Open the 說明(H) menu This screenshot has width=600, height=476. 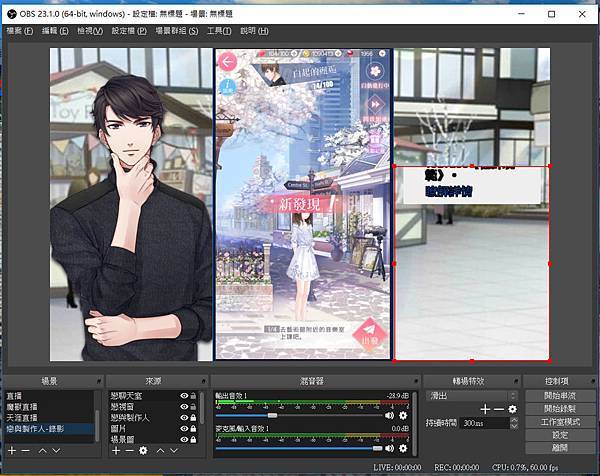[x=254, y=31]
